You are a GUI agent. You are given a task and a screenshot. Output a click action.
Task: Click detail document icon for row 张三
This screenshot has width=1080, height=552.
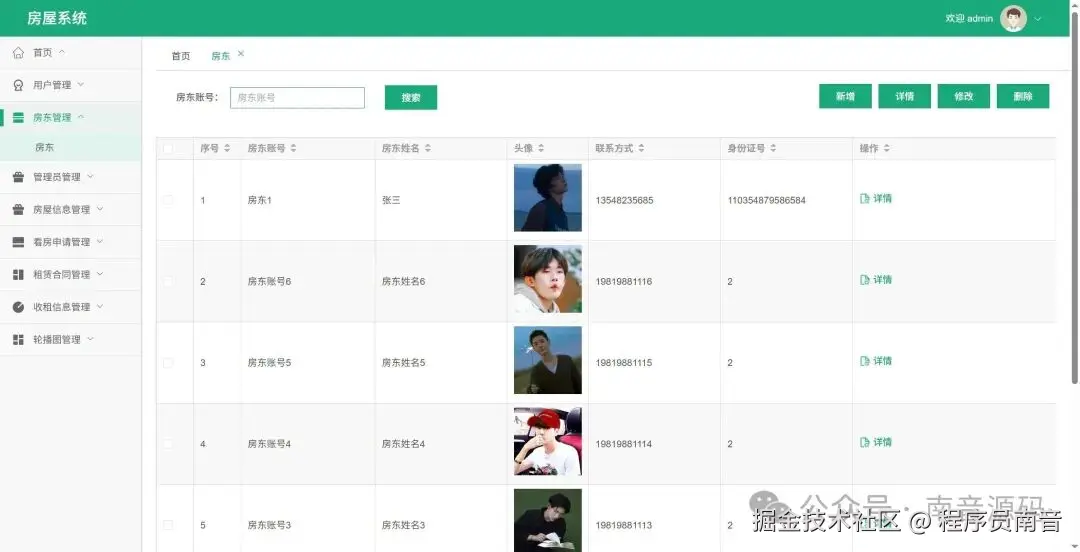pyautogui.click(x=865, y=198)
